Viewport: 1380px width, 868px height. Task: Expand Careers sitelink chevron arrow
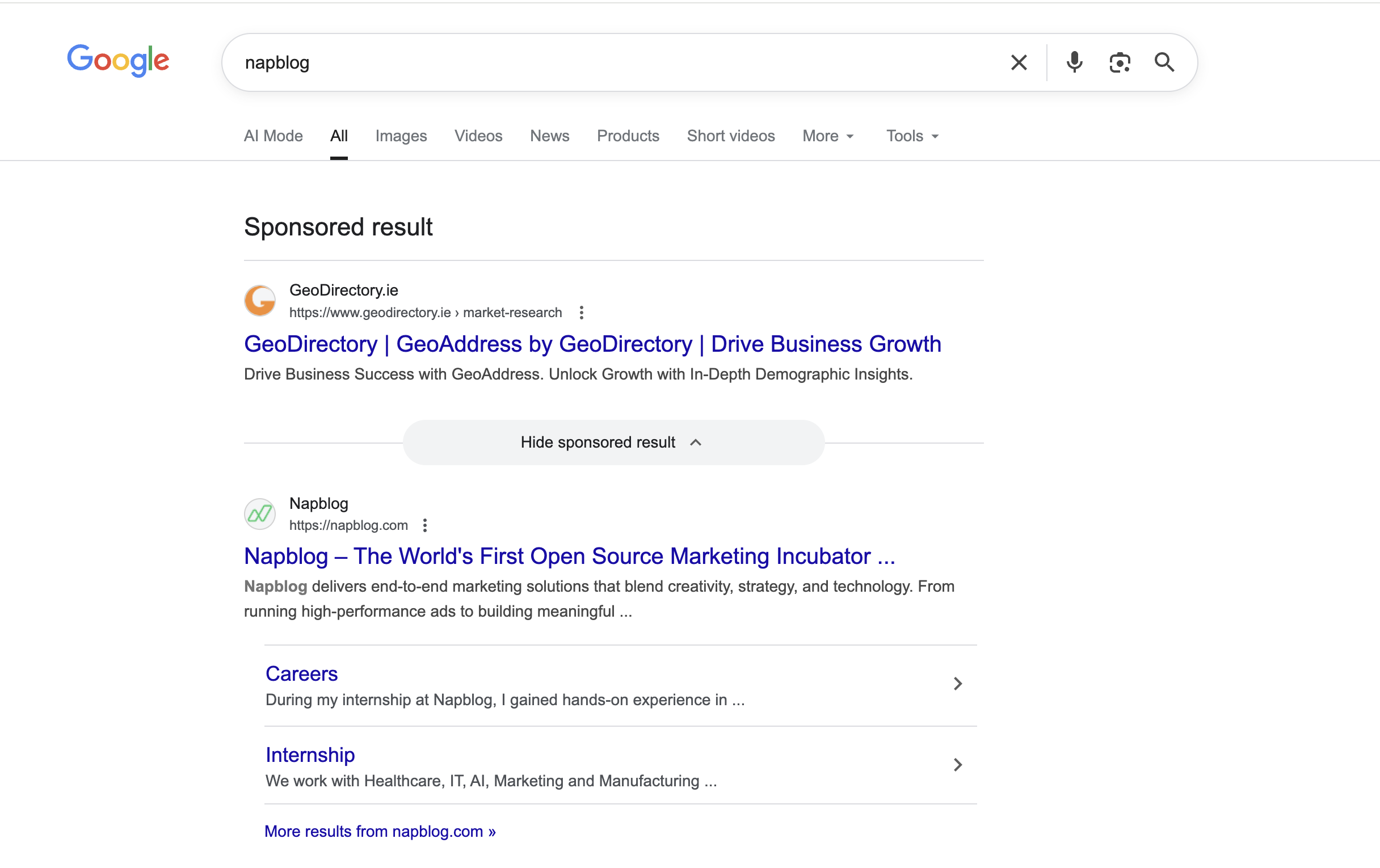click(x=957, y=684)
